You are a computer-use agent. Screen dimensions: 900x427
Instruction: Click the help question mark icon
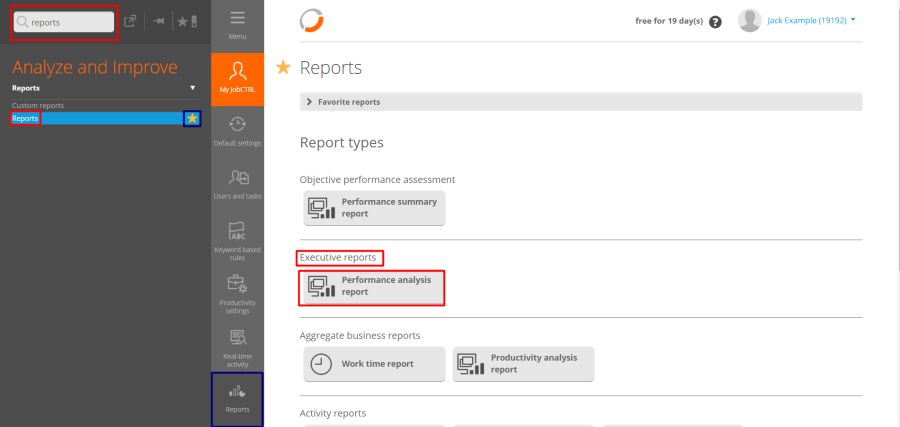coord(715,21)
